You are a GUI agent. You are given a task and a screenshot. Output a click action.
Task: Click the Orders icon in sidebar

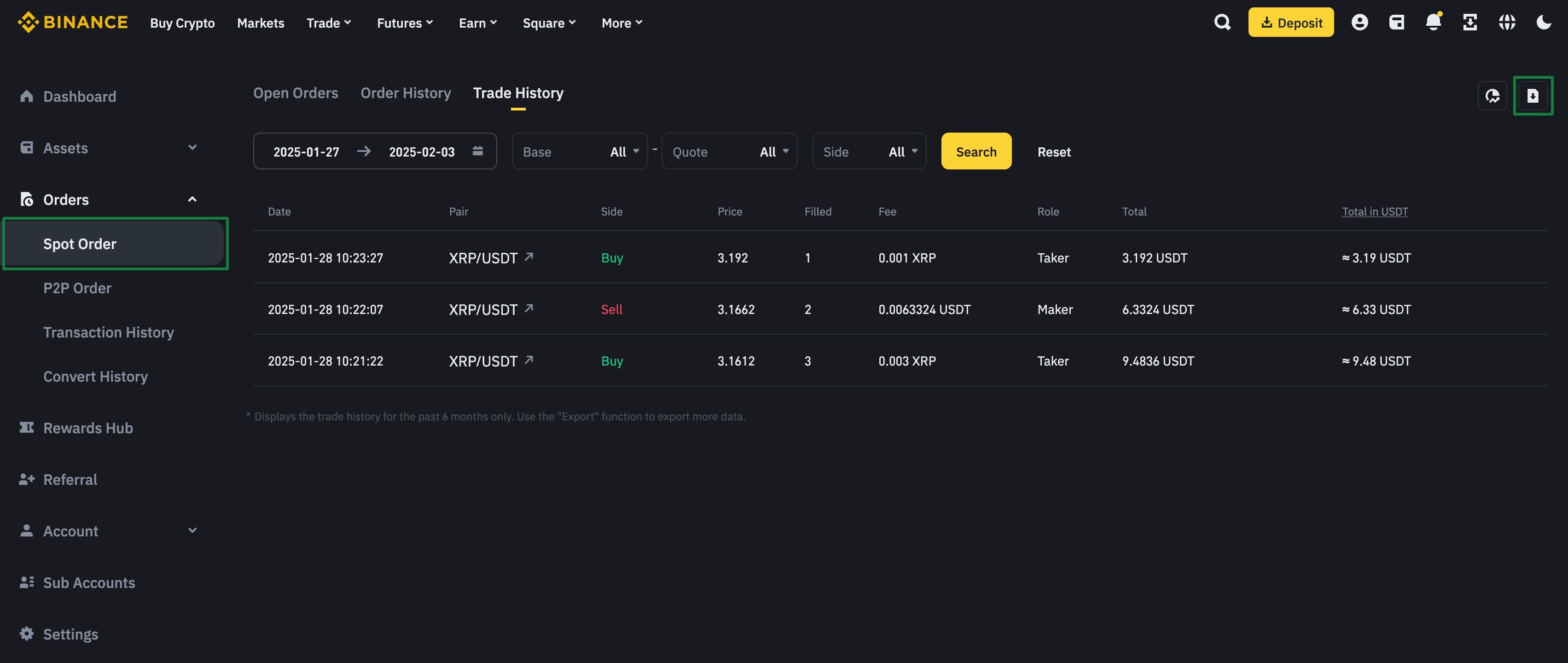tap(26, 199)
